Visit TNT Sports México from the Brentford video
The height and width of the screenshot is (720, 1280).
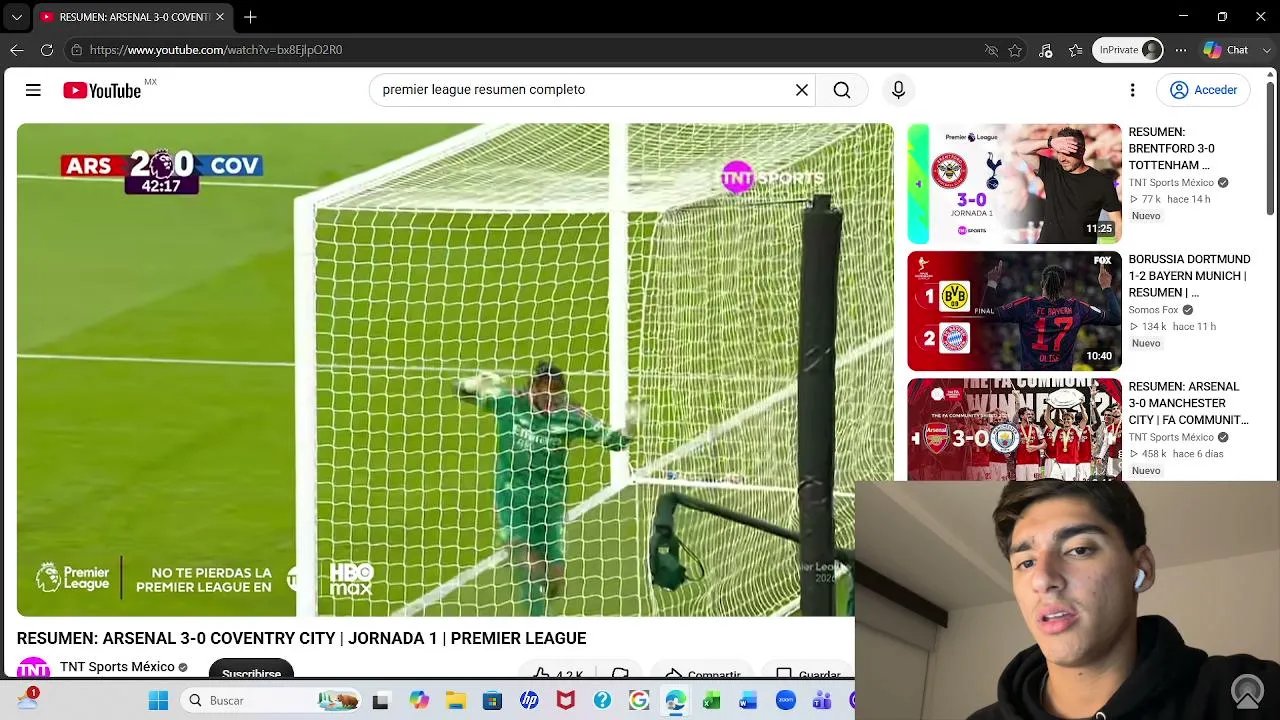pyautogui.click(x=1171, y=183)
